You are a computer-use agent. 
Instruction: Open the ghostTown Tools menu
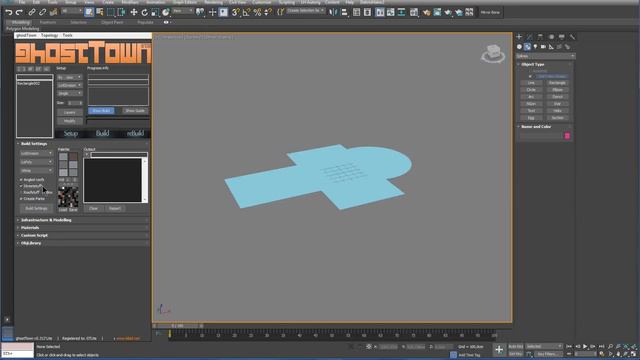[x=67, y=36]
